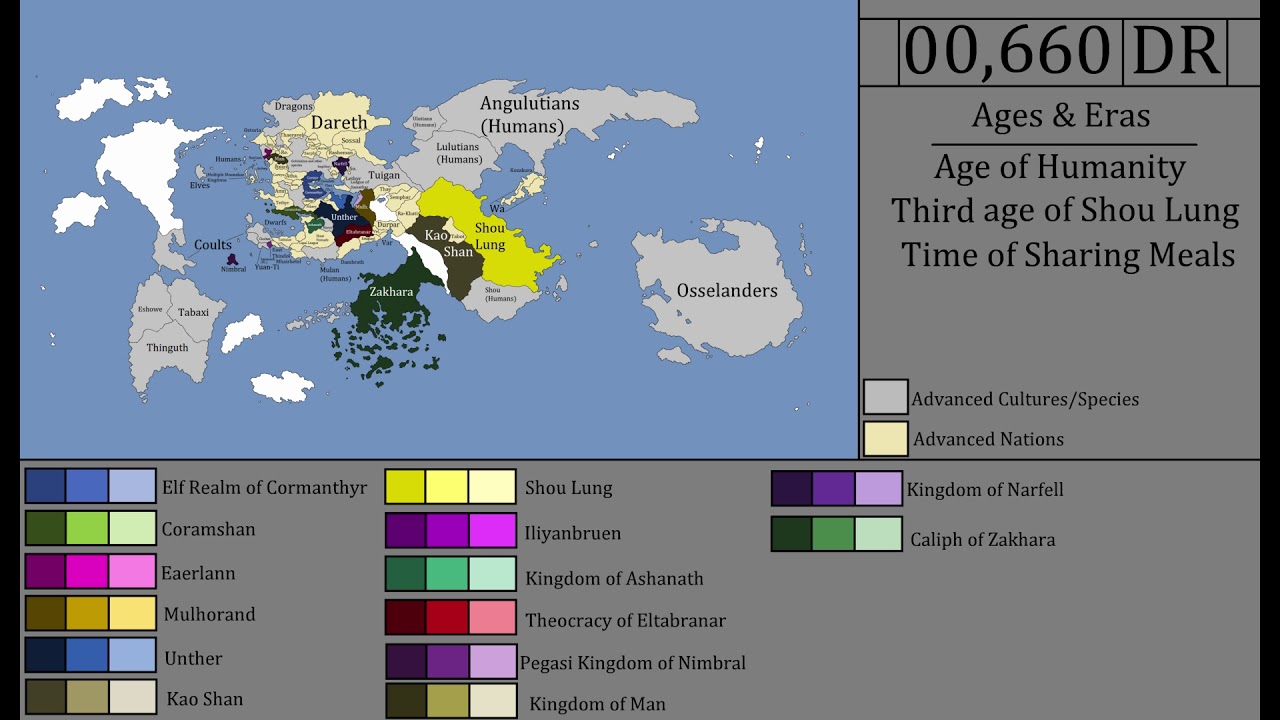Click the pale yellow Shou Lung swatch
The width and height of the screenshot is (1280, 720).
pyautogui.click(x=492, y=487)
